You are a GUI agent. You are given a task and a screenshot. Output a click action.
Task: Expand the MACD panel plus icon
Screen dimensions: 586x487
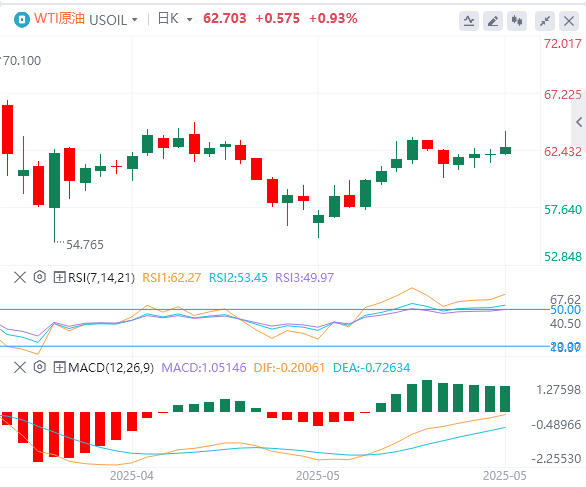pos(59,367)
